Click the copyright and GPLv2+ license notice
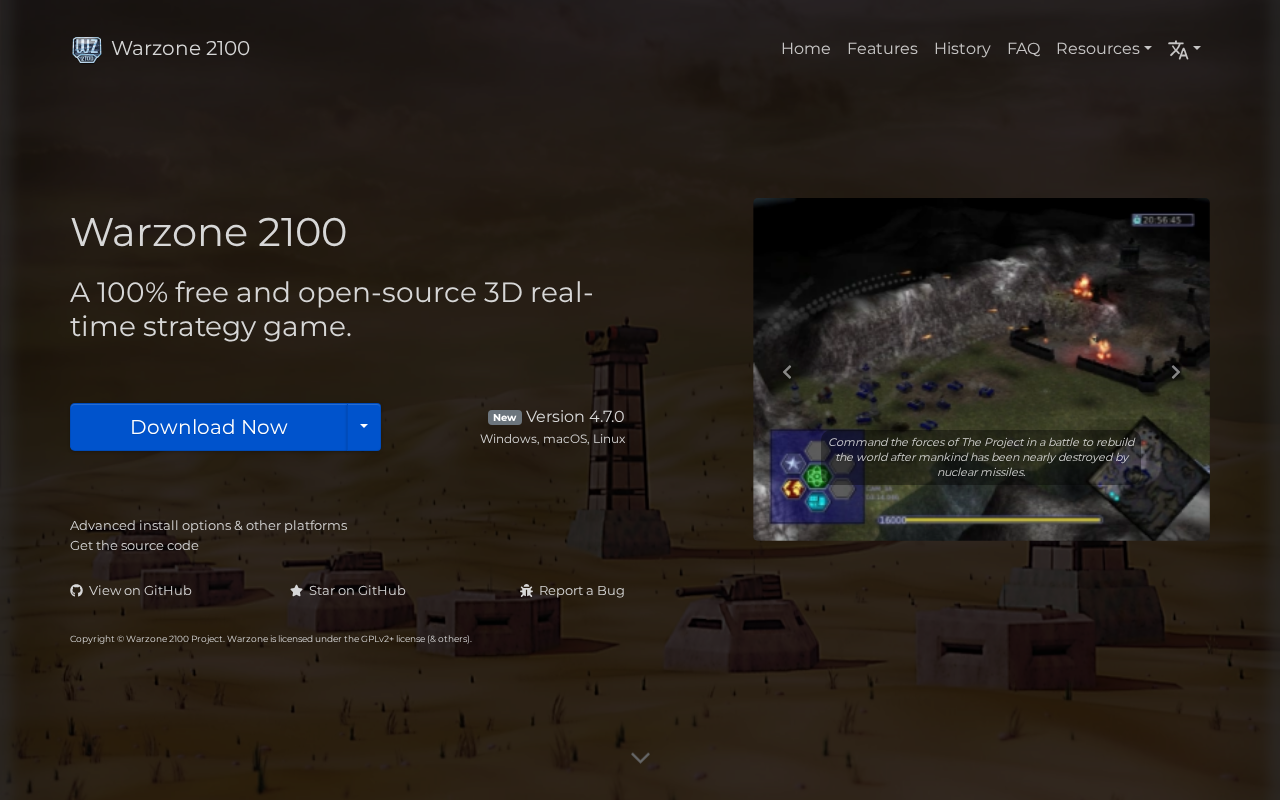Image resolution: width=1280 pixels, height=800 pixels. [x=271, y=639]
